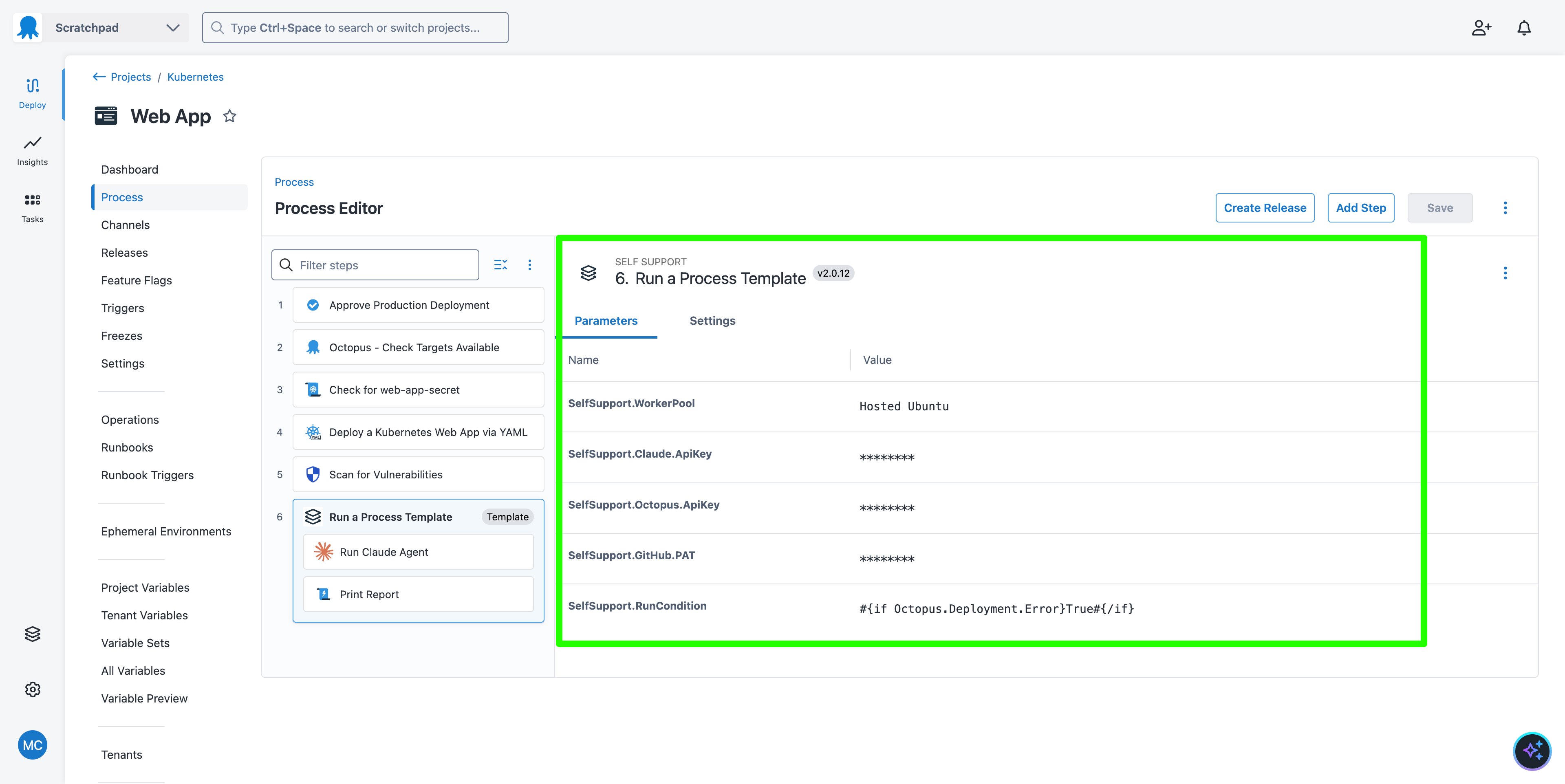
Task: Switch to the Parameters tab
Action: tap(606, 321)
